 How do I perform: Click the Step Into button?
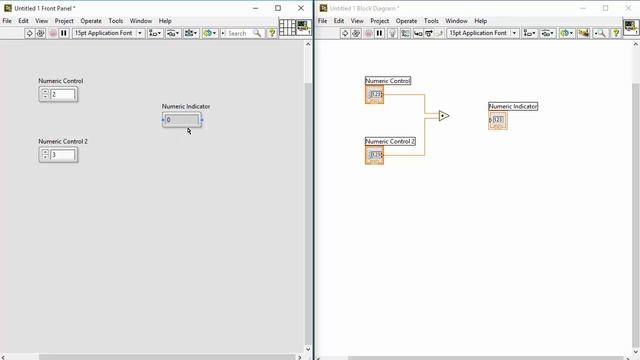point(418,33)
